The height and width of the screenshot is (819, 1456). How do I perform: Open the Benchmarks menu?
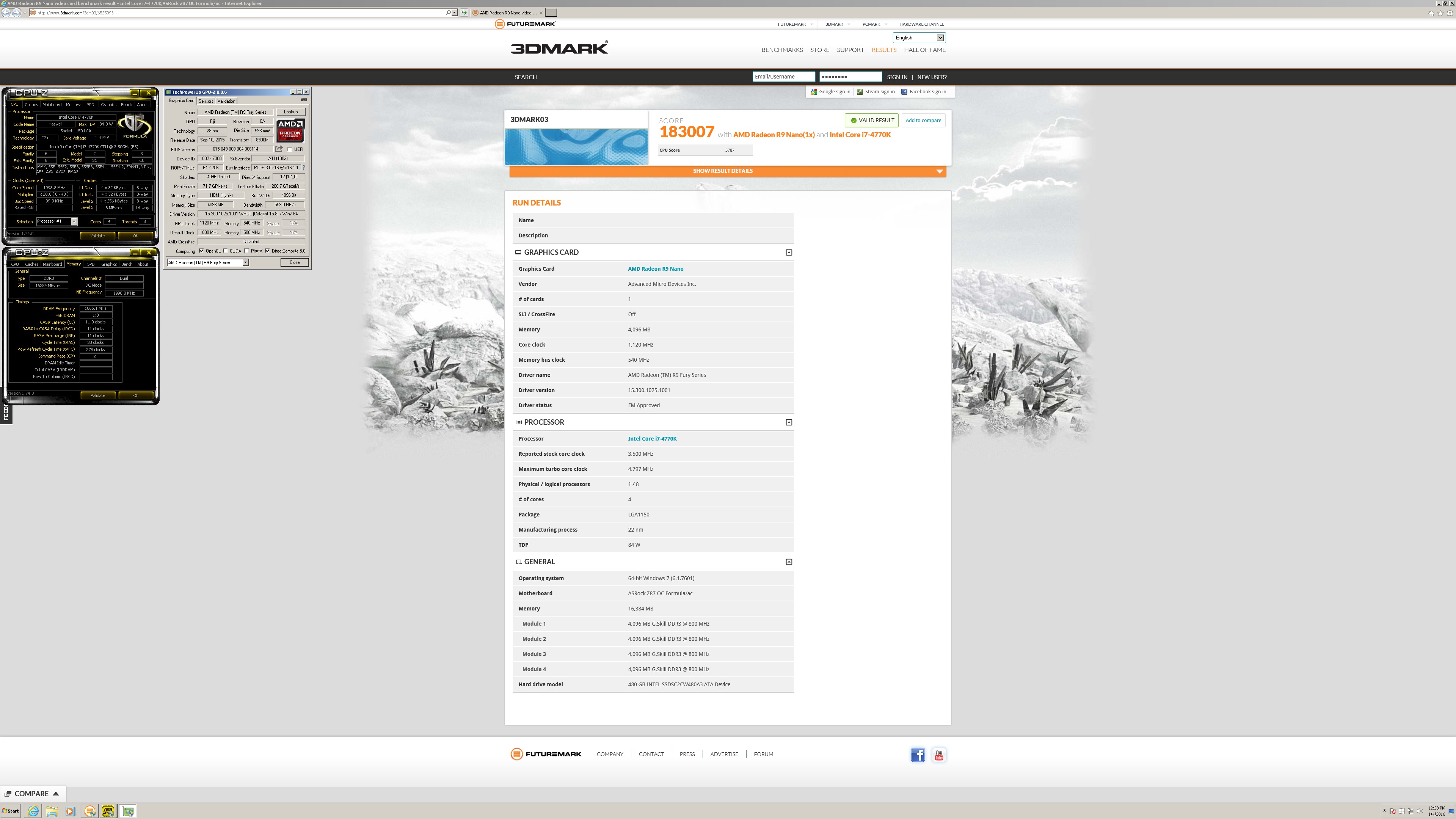[782, 50]
